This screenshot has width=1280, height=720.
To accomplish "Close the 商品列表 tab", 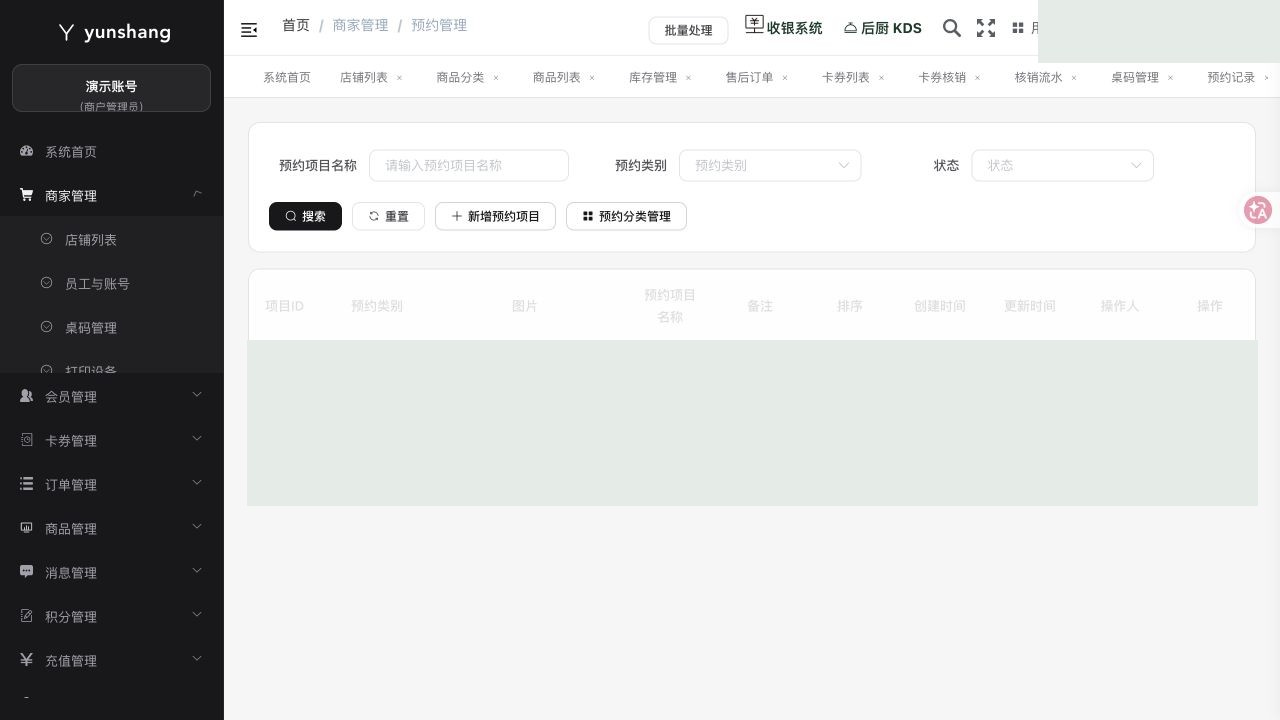I will pyautogui.click(x=592, y=77).
